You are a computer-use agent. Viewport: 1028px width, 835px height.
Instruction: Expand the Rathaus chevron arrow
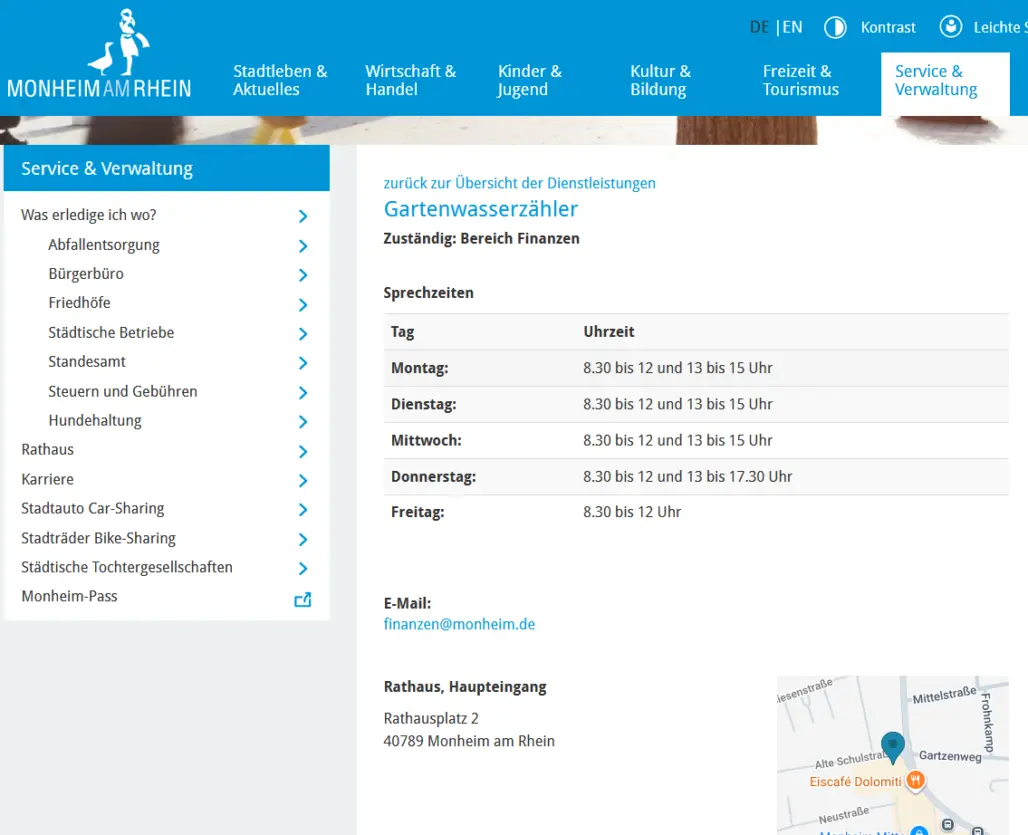[x=303, y=451]
